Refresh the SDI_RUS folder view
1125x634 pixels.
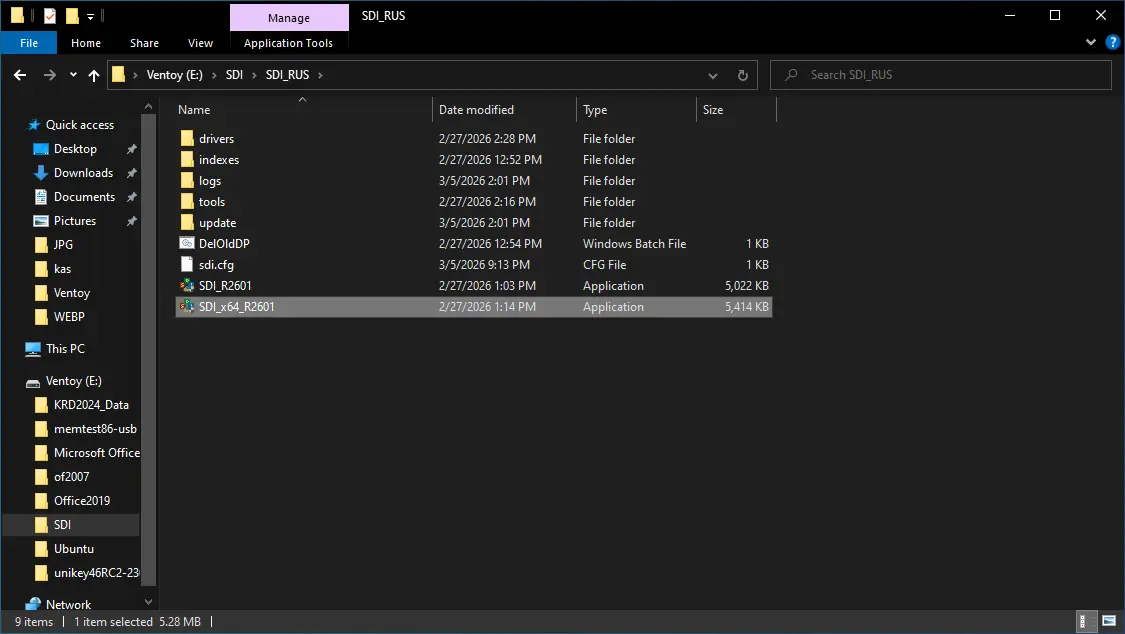coord(742,75)
